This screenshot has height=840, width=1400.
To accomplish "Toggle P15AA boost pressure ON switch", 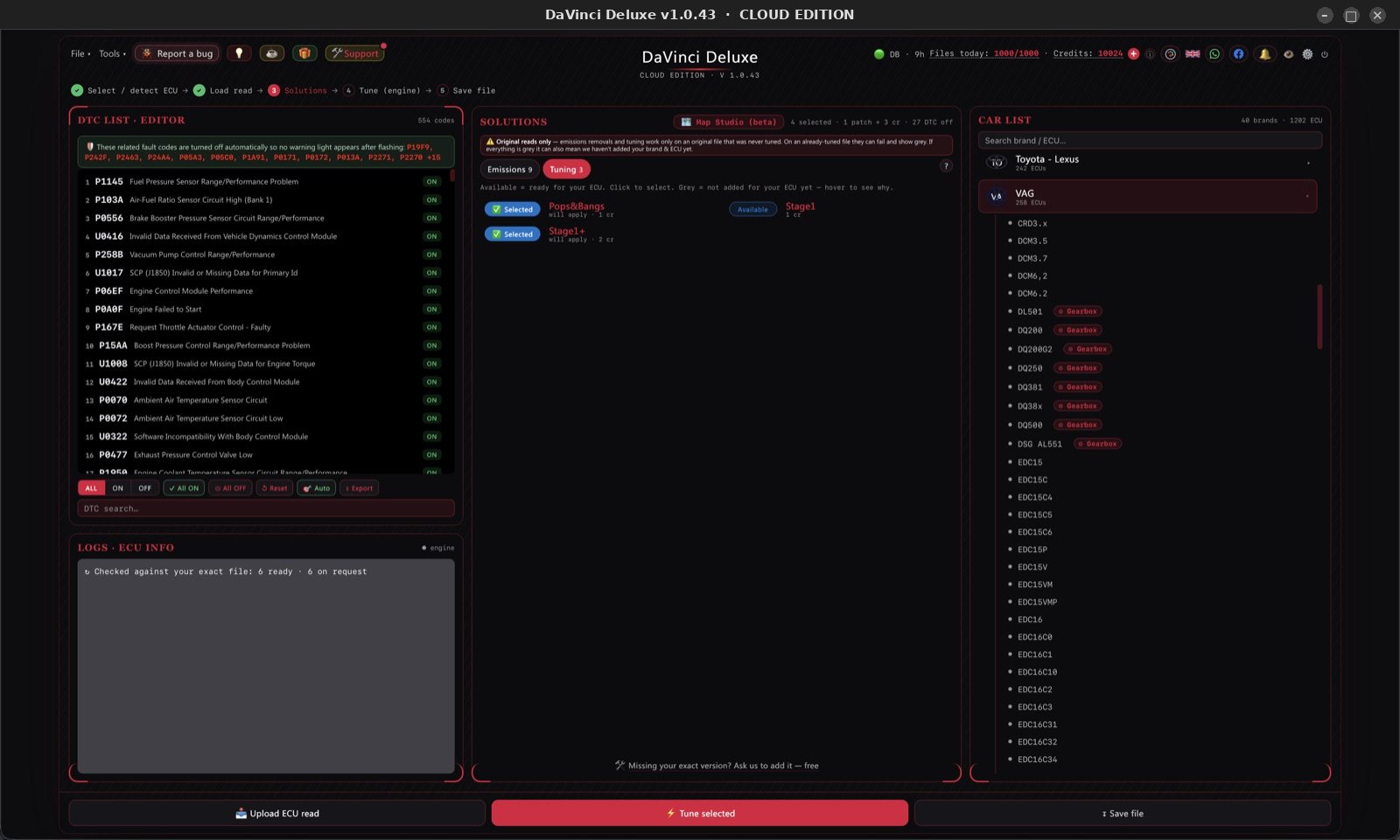I will 431,346.
